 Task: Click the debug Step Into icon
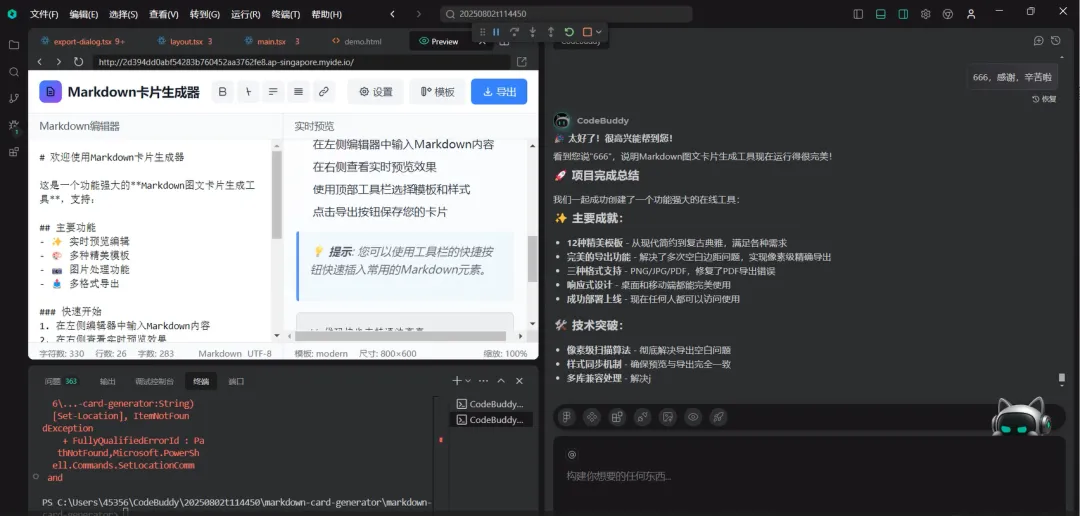pyautogui.click(x=532, y=32)
